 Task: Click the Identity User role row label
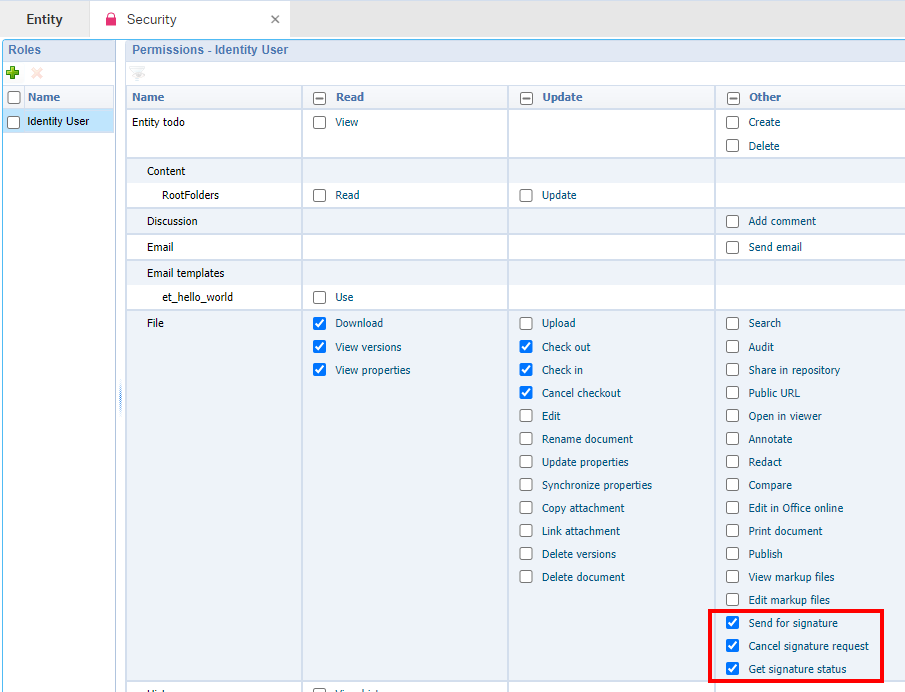[x=58, y=121]
